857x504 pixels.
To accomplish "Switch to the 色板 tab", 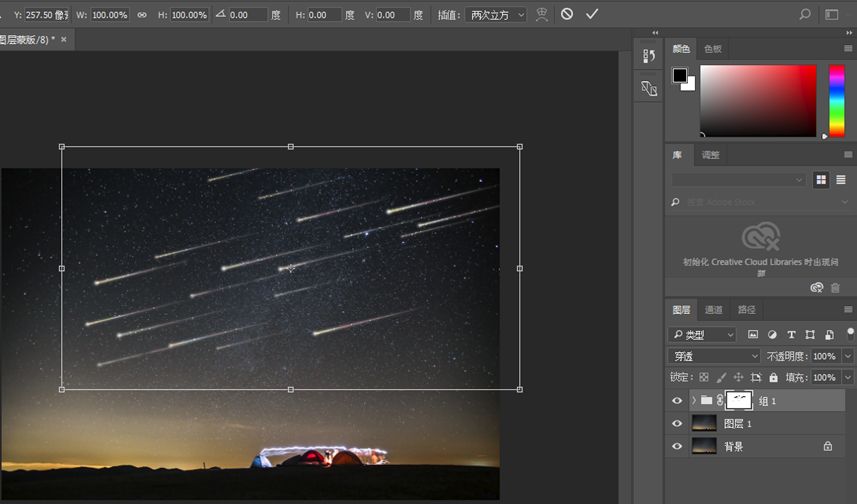I will (x=713, y=49).
